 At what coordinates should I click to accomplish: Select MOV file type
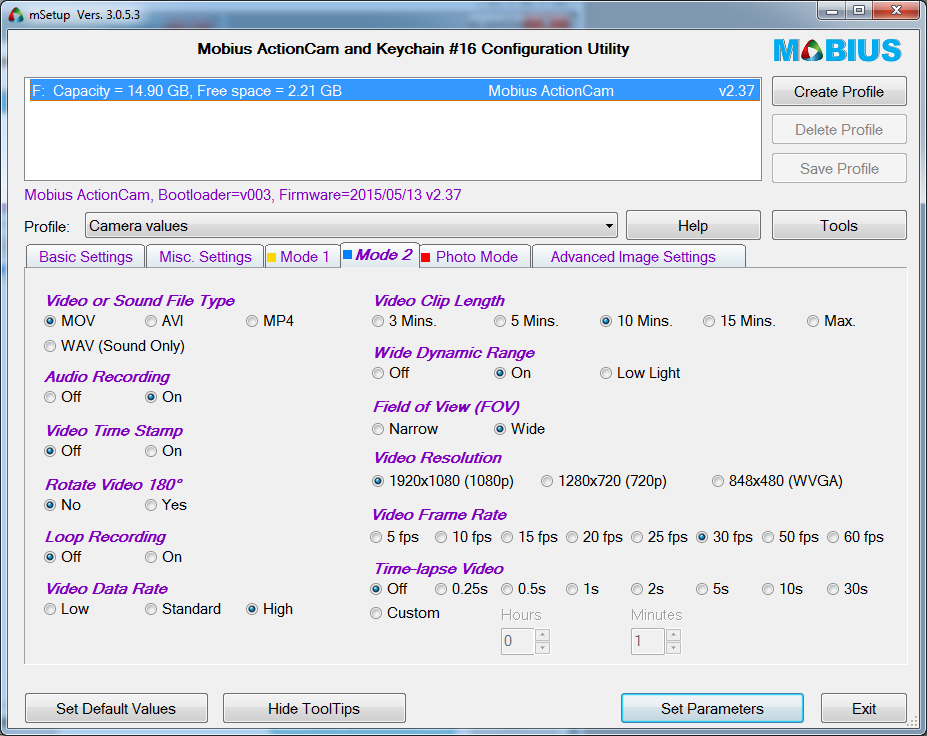click(70, 321)
